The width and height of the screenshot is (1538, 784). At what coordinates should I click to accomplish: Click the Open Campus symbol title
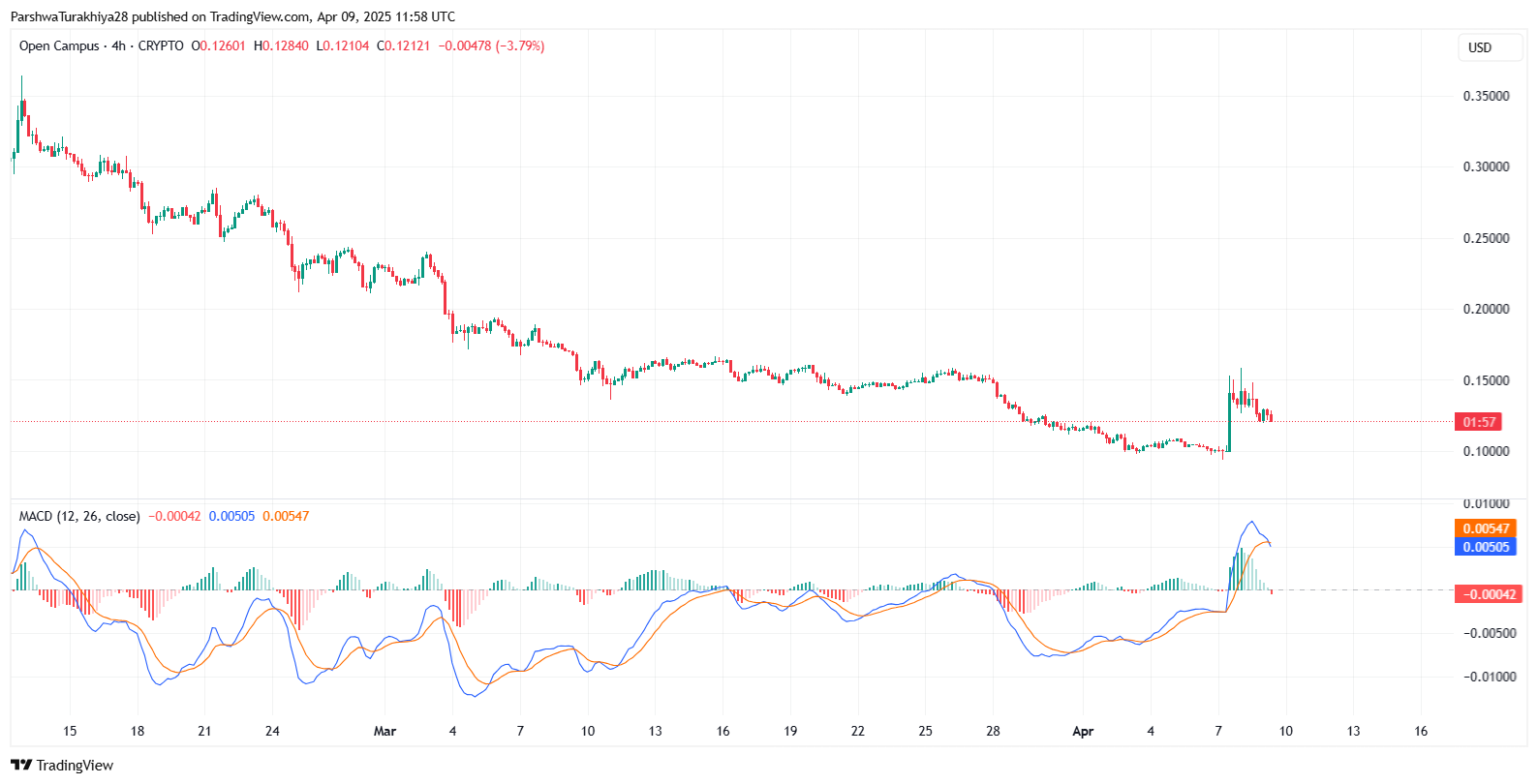click(59, 45)
